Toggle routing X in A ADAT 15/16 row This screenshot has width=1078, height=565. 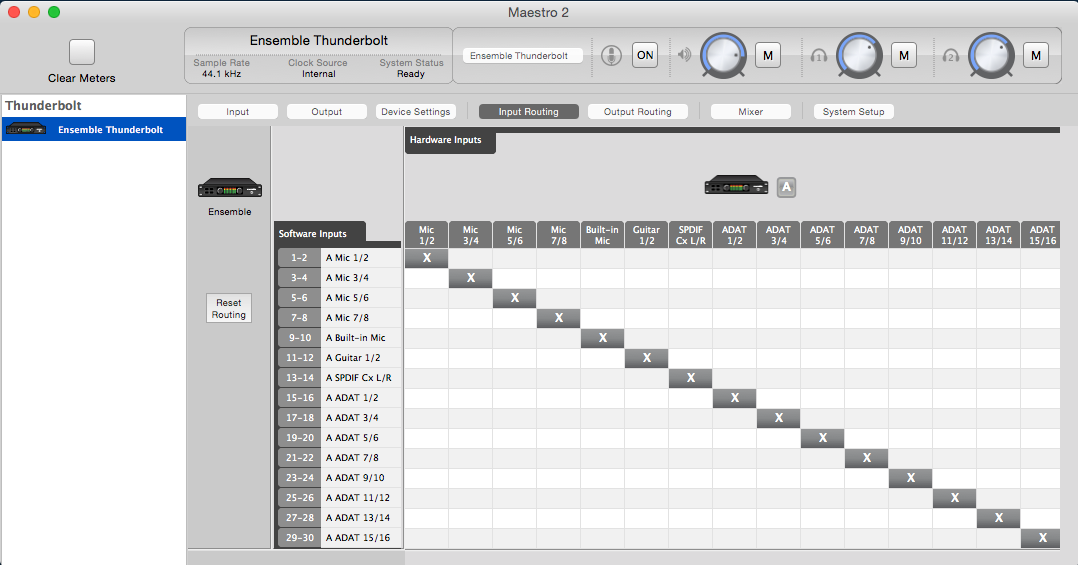tap(1041, 538)
